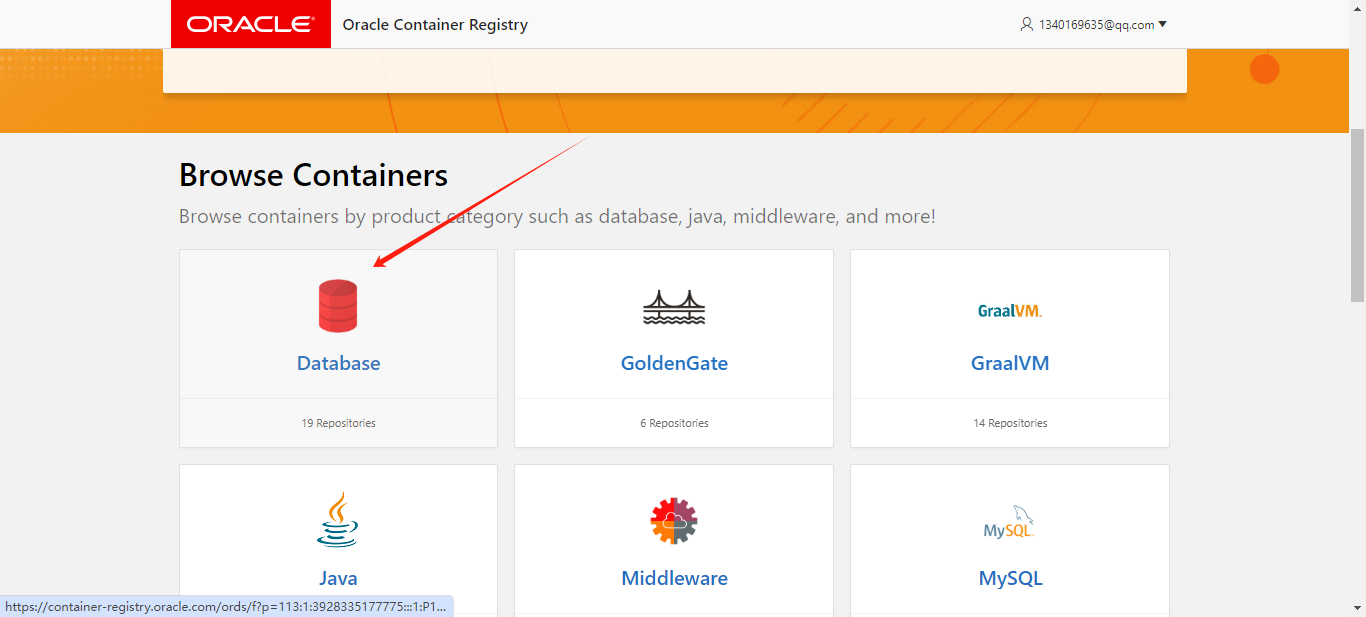Click the red Database cylinder icon
This screenshot has height=617, width=1366.
(338, 306)
